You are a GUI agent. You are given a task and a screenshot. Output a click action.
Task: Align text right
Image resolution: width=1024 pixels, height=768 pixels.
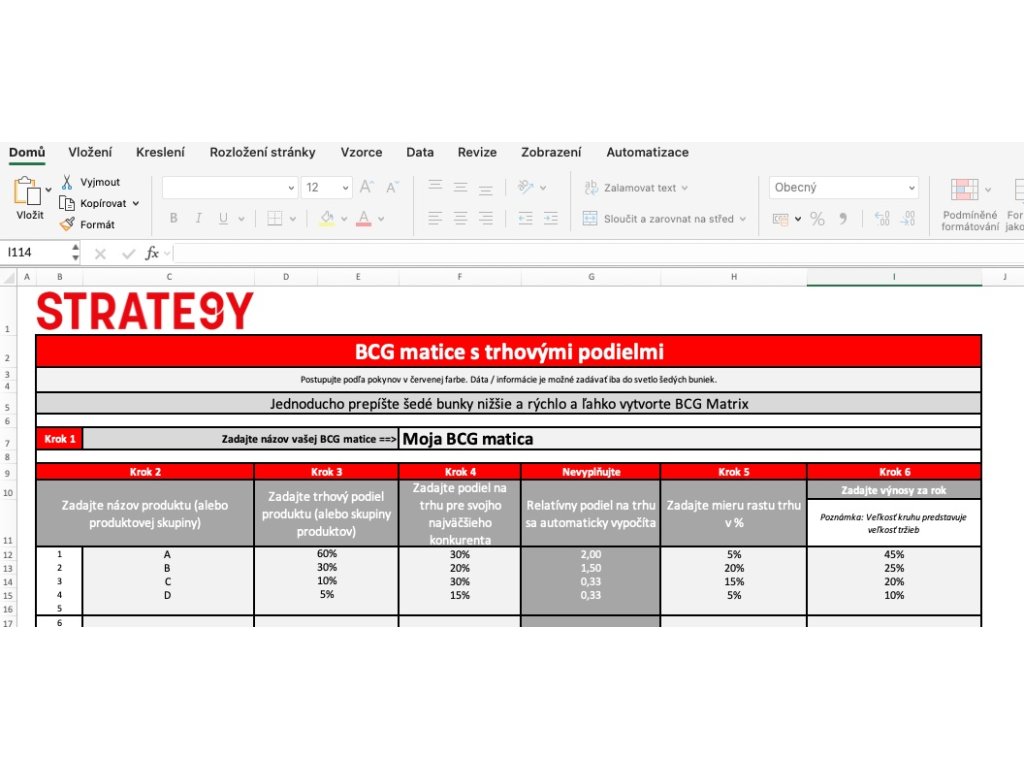click(485, 218)
